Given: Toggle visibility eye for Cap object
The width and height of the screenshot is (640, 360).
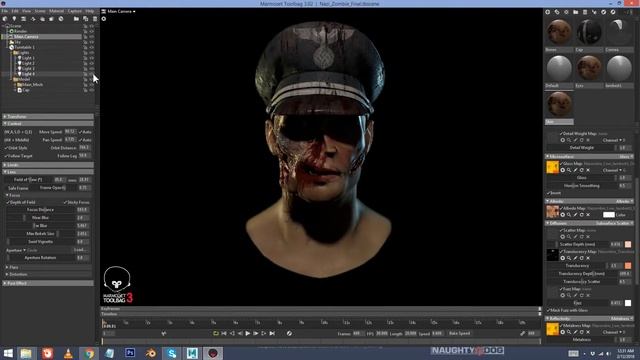Looking at the screenshot, I should pos(91,90).
